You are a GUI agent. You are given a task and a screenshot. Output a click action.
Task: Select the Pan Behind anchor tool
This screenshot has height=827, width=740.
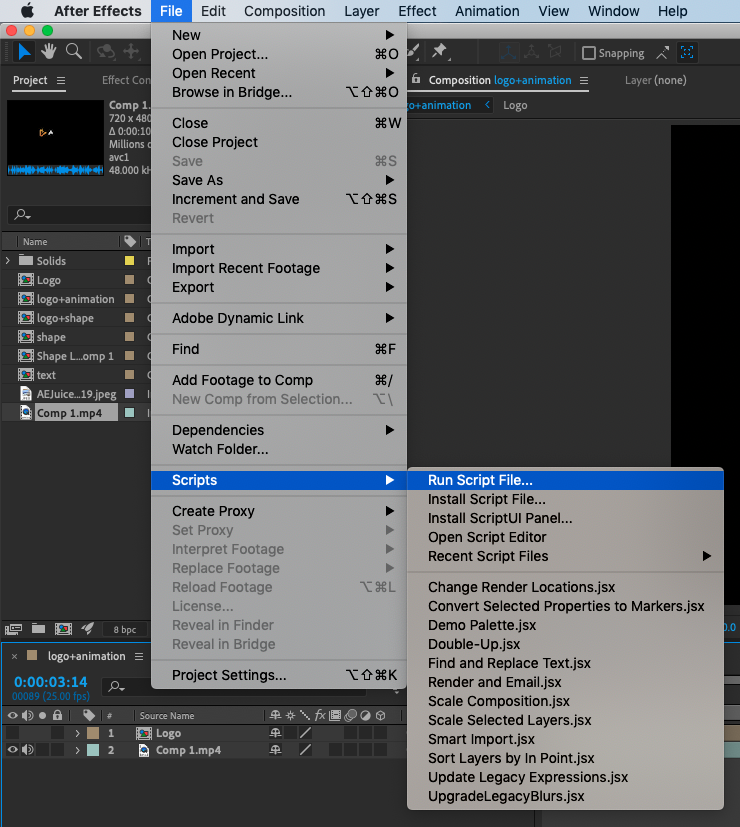click(131, 52)
